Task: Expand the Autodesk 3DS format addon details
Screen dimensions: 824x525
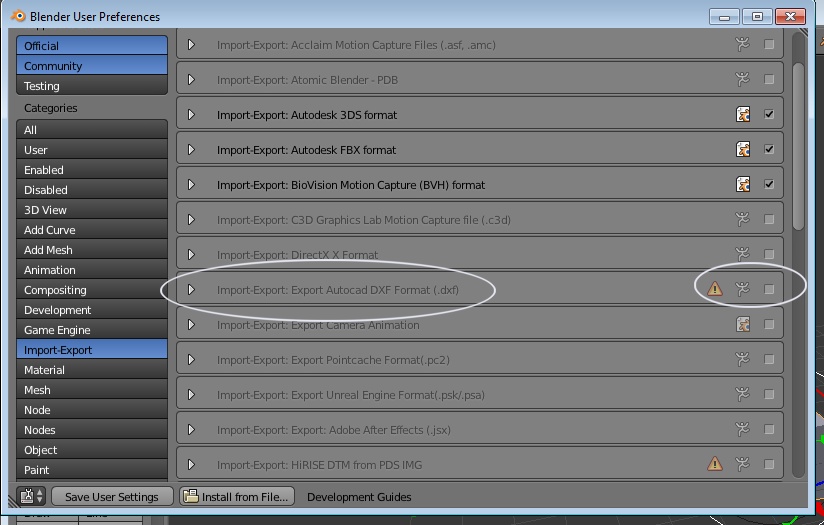Action: point(191,115)
